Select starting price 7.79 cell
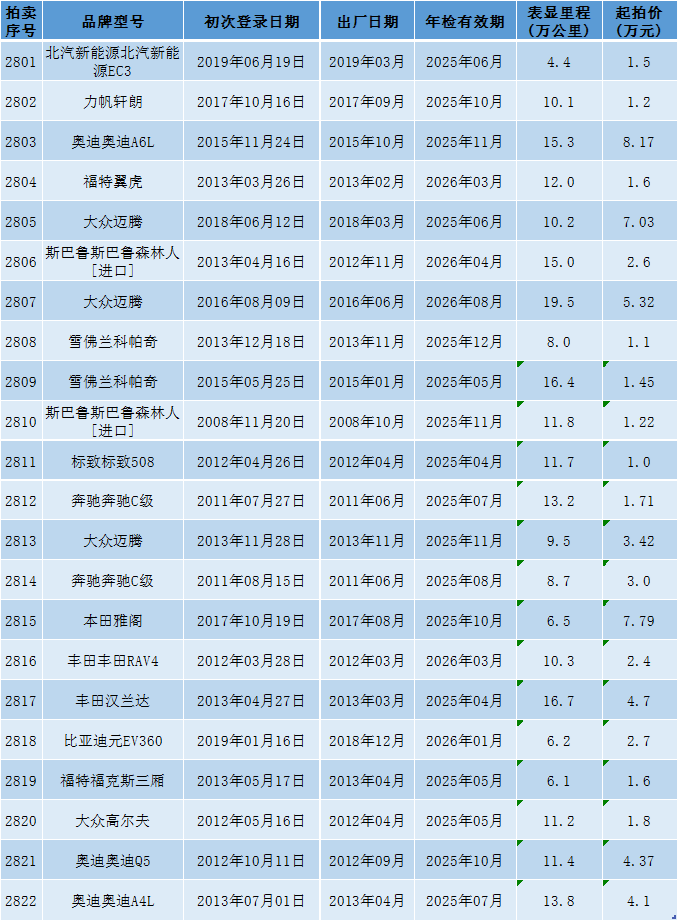This screenshot has height=921, width=678. pos(639,621)
